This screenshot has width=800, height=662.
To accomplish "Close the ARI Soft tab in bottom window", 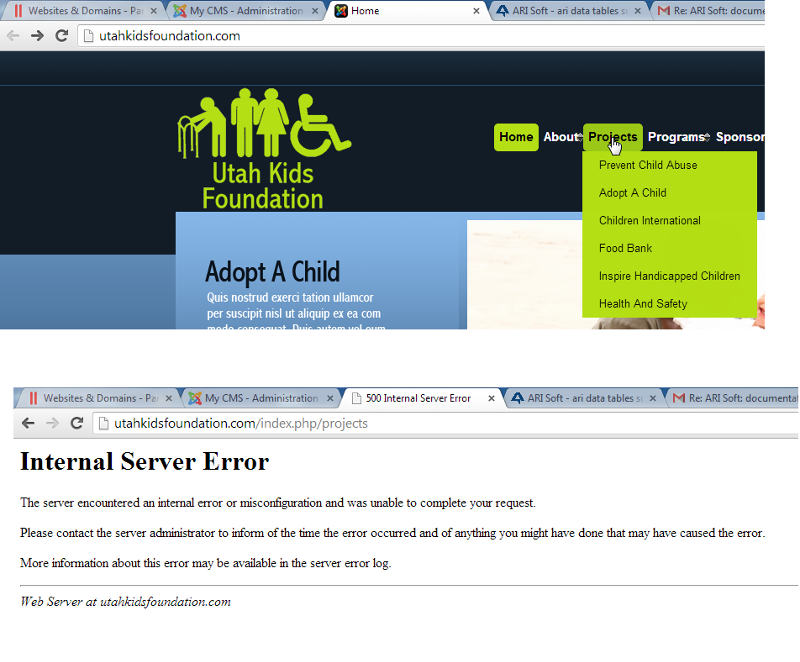I will coord(653,398).
